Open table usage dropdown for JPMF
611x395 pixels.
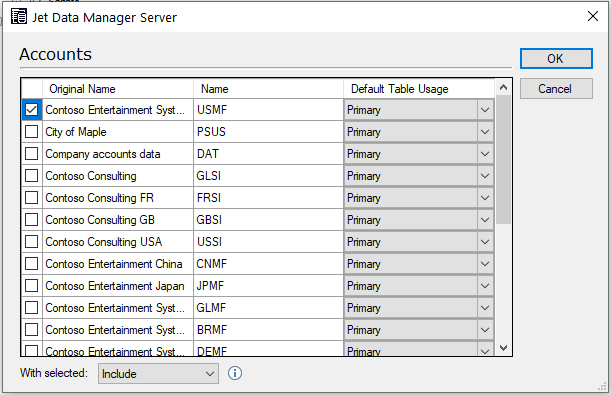pos(485,286)
